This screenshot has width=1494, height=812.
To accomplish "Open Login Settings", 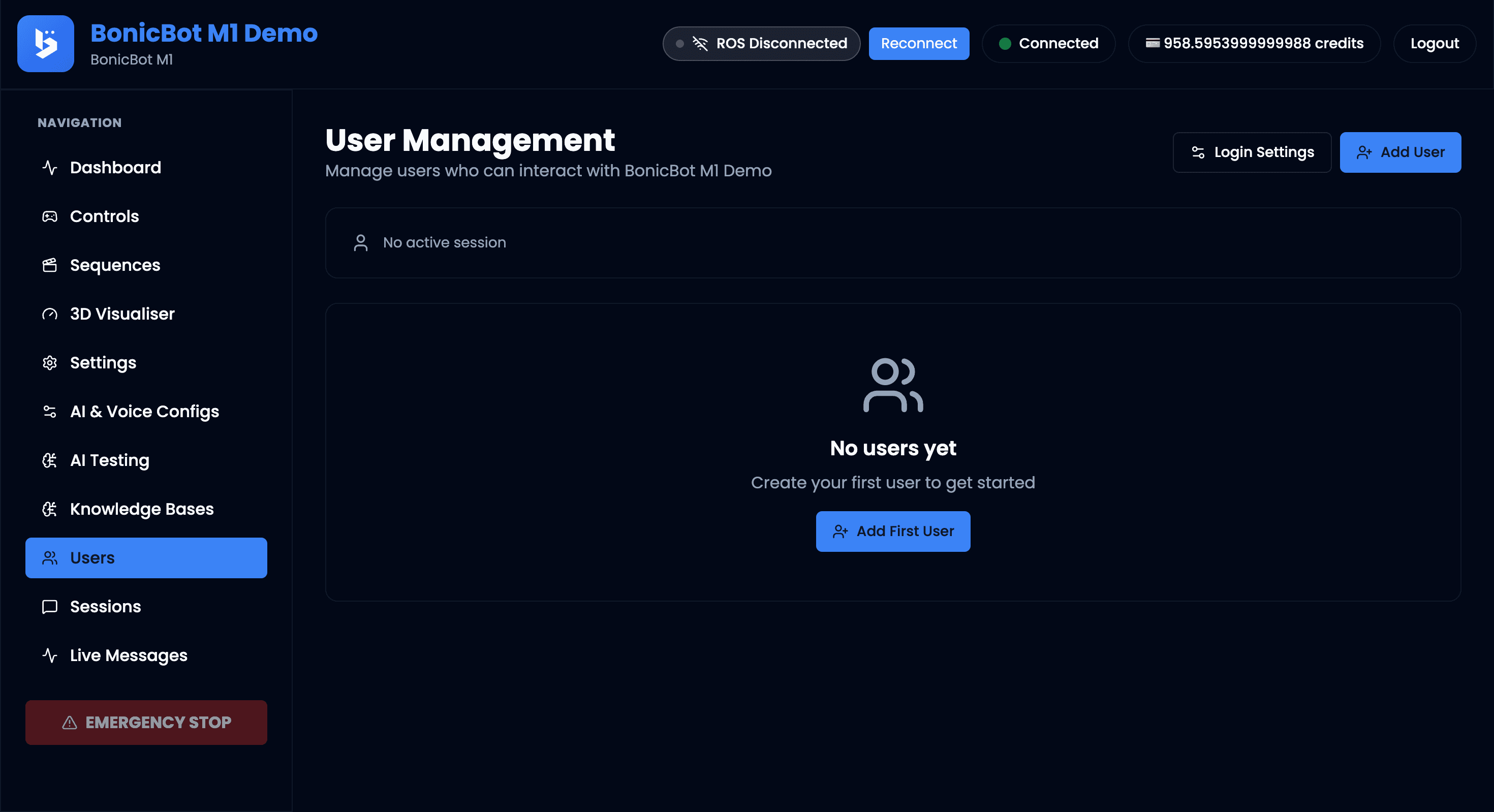I will [1252, 152].
